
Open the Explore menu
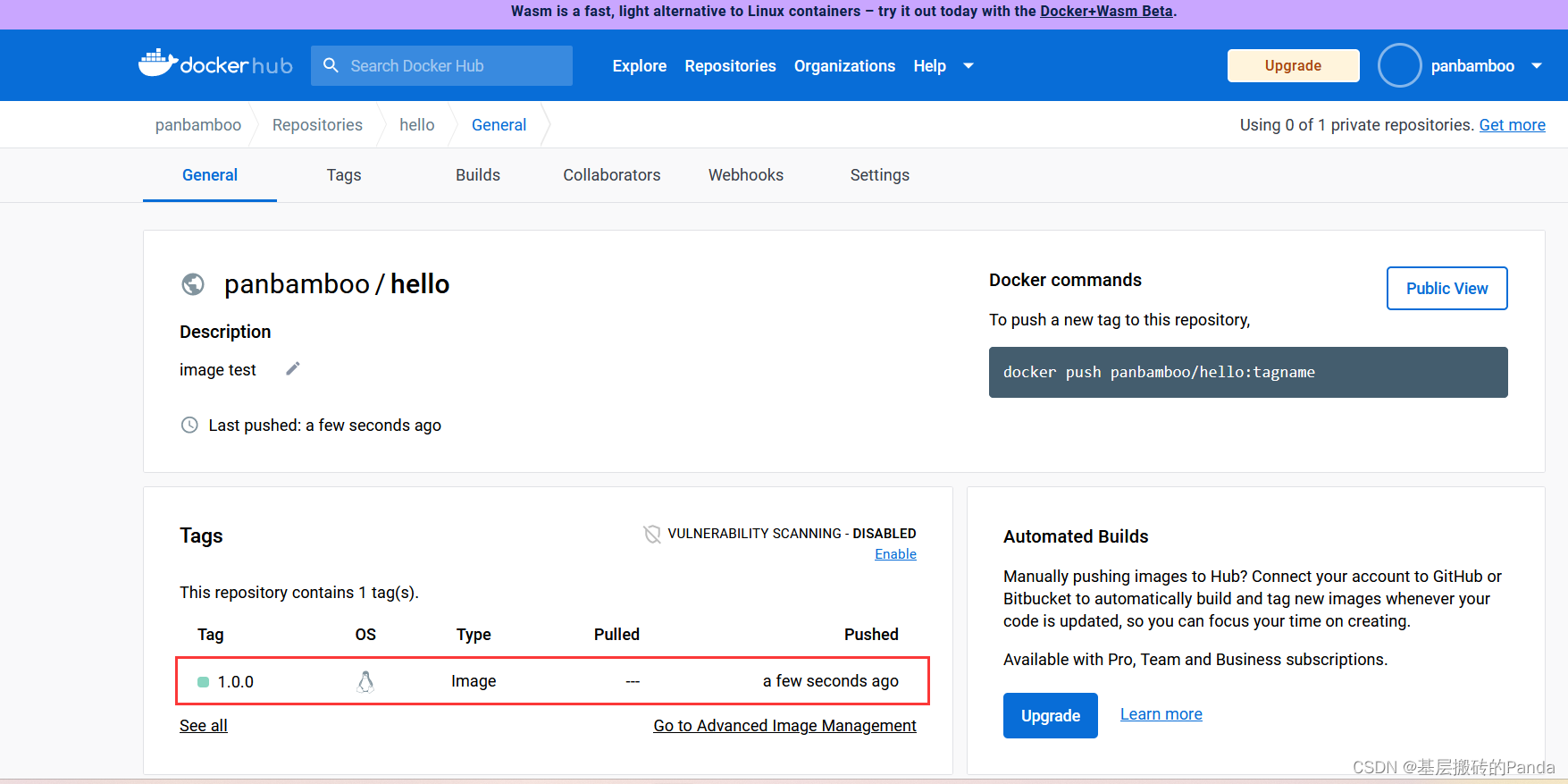coord(640,66)
